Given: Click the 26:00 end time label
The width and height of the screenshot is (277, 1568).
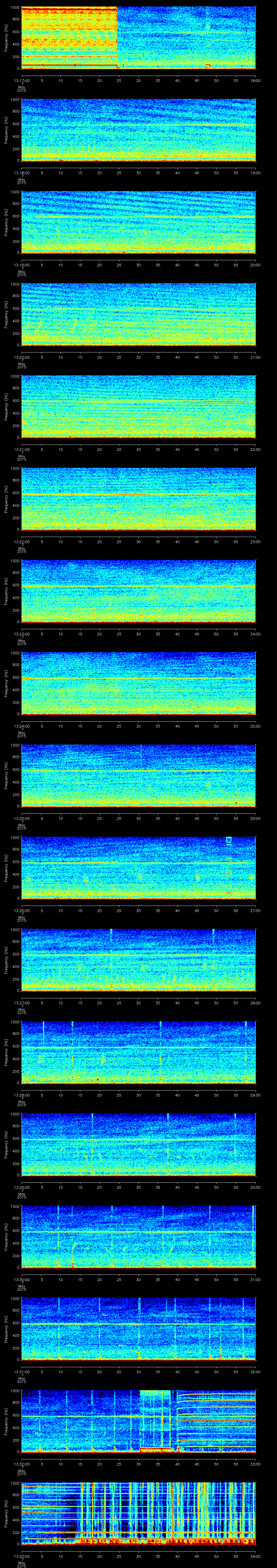Looking at the screenshot, I should [x=256, y=819].
